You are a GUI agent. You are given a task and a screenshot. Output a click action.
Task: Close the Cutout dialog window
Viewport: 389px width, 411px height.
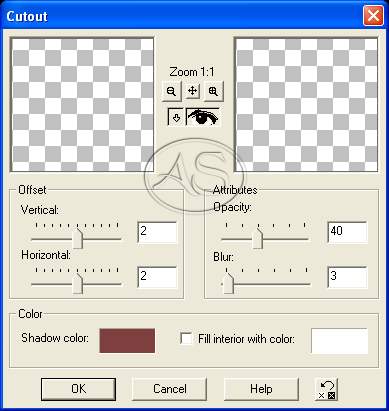click(x=373, y=16)
